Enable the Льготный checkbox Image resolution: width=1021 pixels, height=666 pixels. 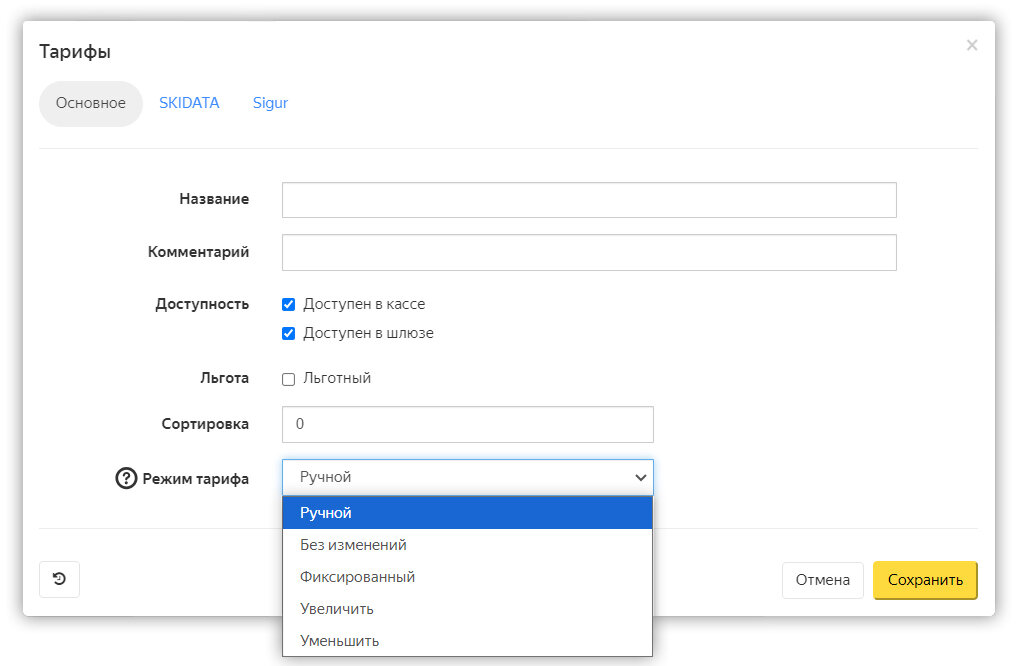(x=289, y=379)
